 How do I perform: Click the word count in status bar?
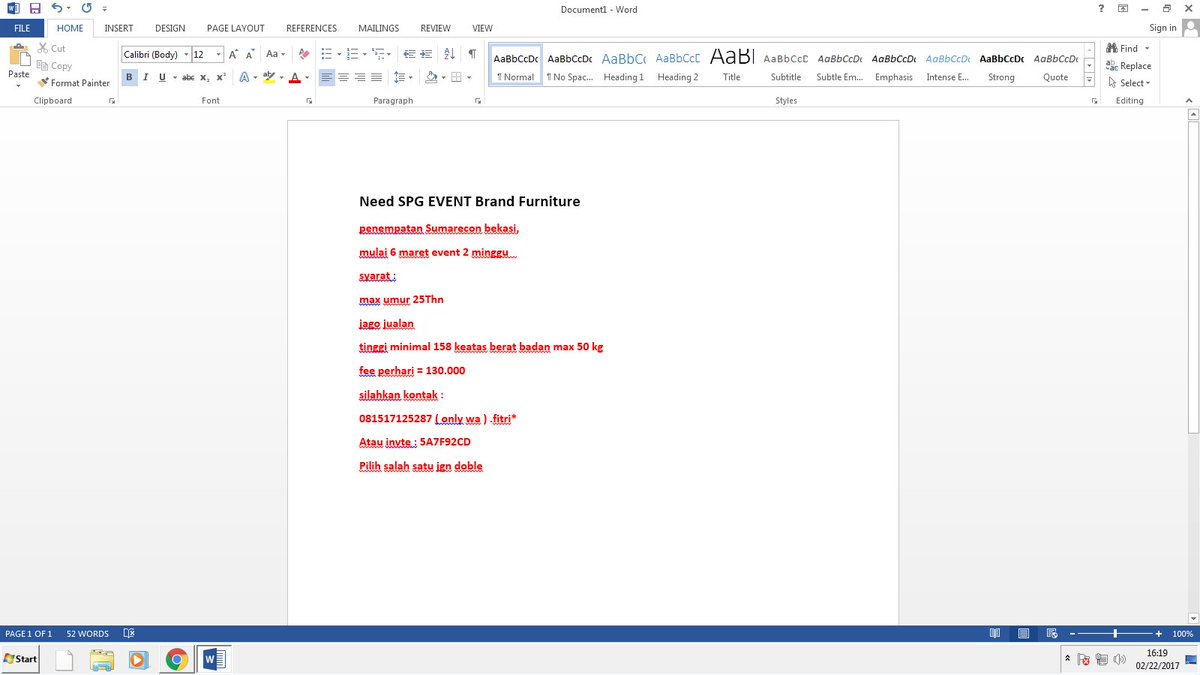pyautogui.click(x=87, y=634)
